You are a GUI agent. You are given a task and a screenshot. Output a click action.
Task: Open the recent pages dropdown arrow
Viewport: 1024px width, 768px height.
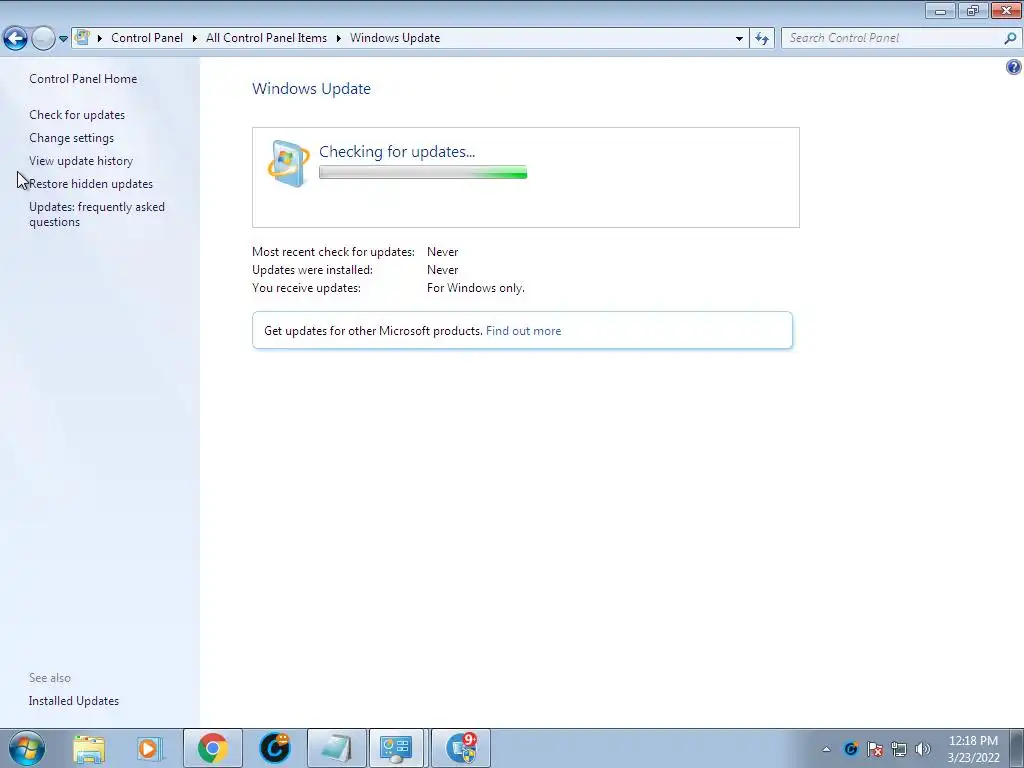63,39
